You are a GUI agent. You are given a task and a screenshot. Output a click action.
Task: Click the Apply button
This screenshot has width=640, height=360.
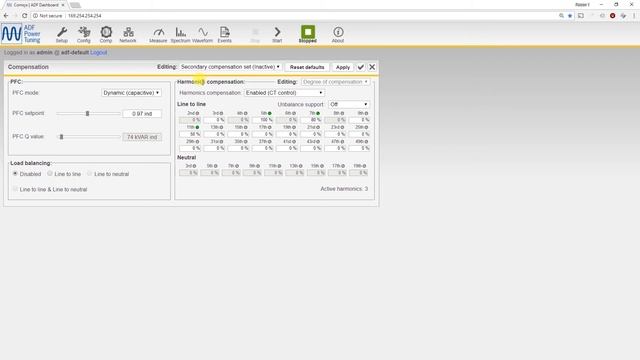pos(343,67)
